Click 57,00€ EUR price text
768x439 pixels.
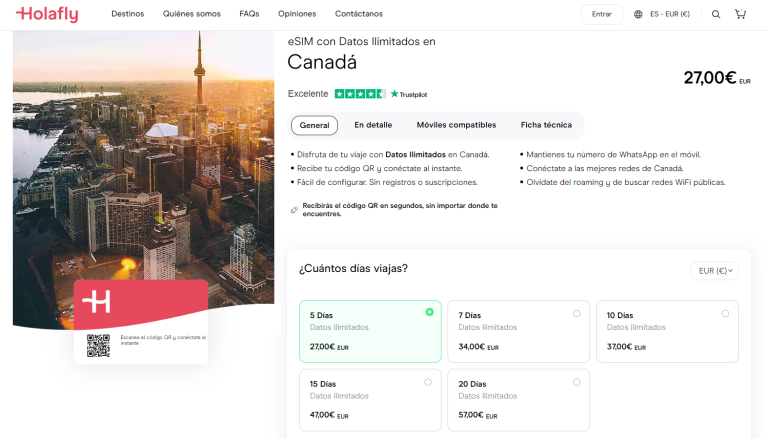(x=478, y=415)
